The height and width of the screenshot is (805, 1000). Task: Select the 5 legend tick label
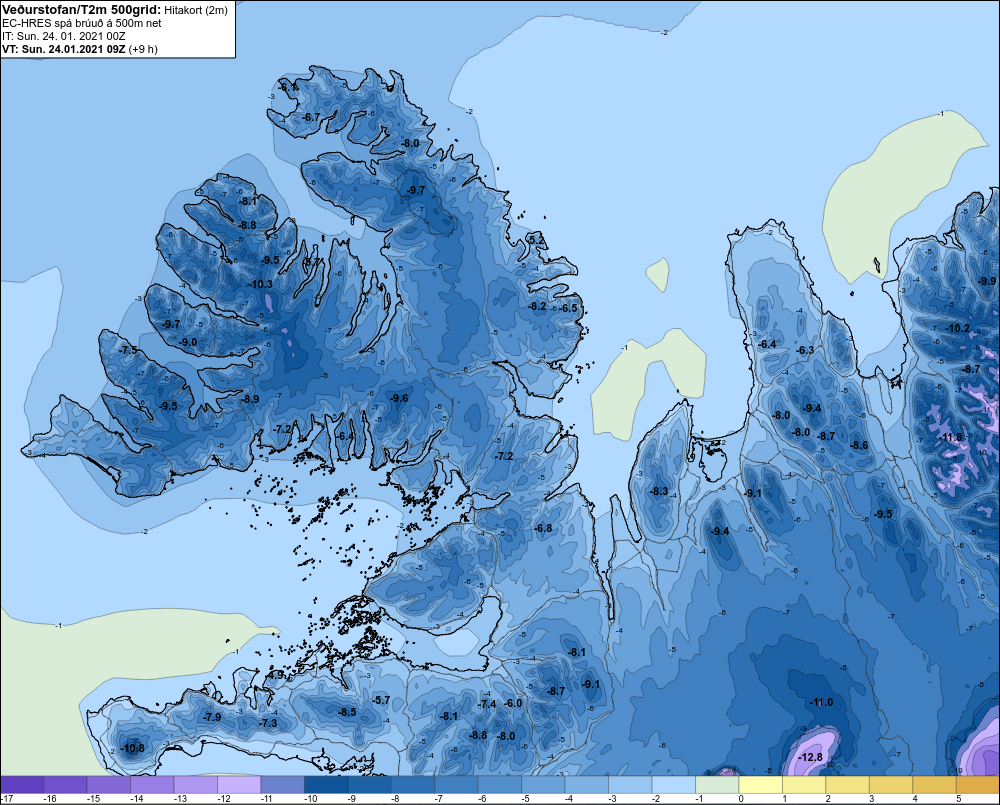(958, 799)
